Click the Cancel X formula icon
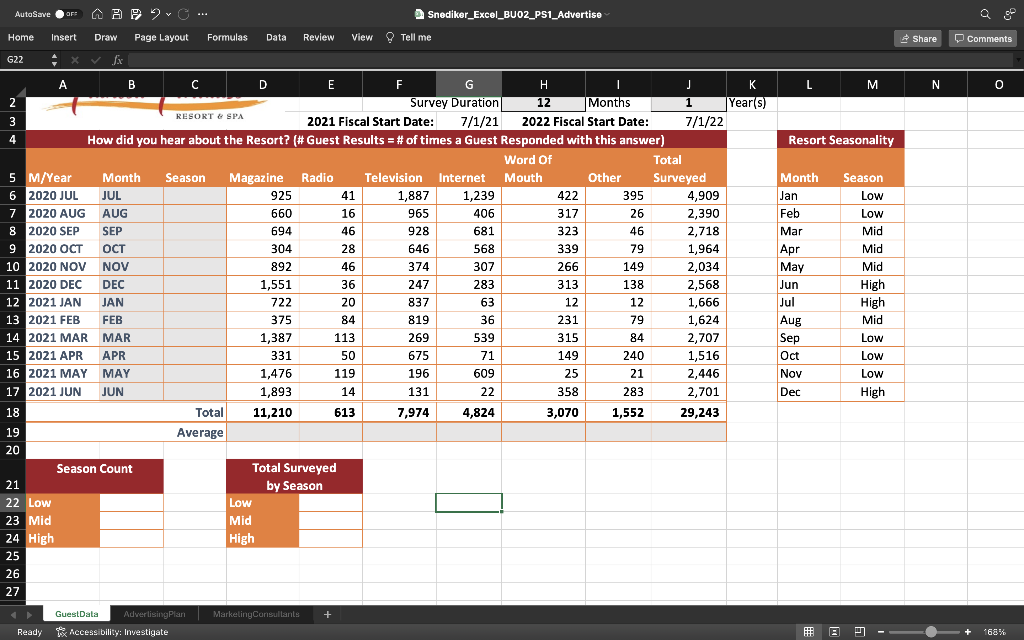This screenshot has height=640, width=1024. [74, 59]
